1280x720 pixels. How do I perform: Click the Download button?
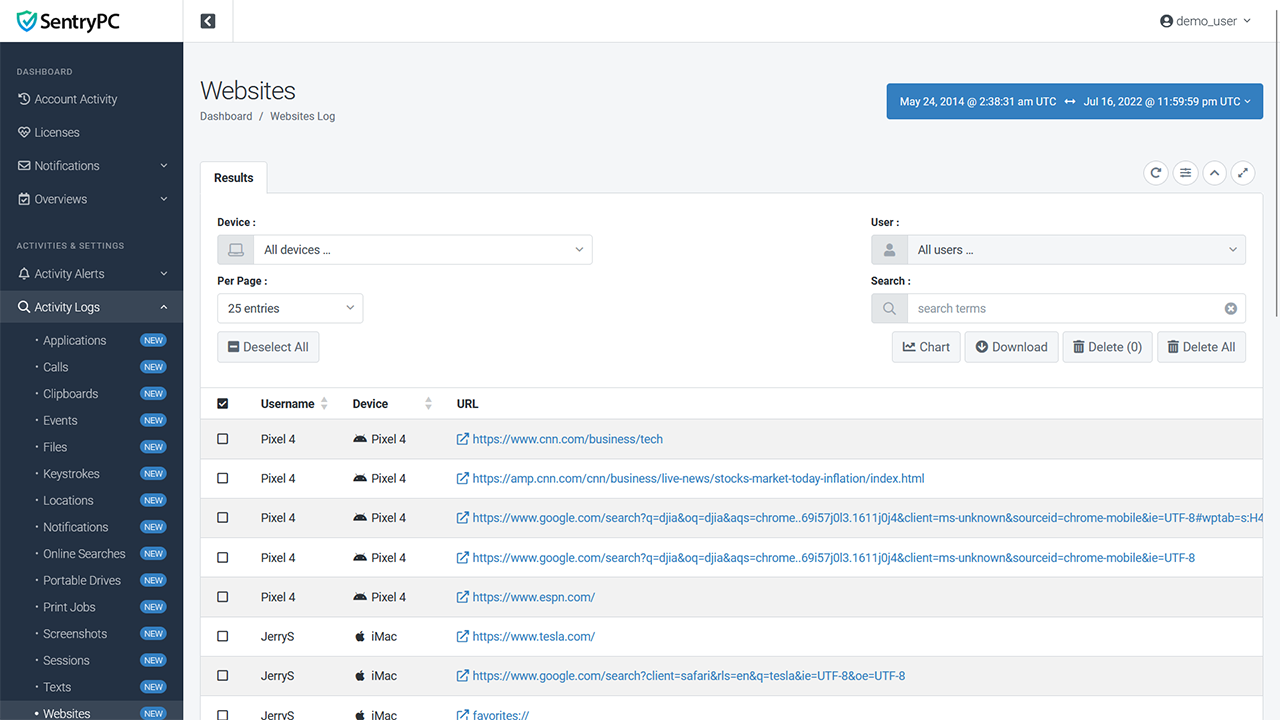1011,347
